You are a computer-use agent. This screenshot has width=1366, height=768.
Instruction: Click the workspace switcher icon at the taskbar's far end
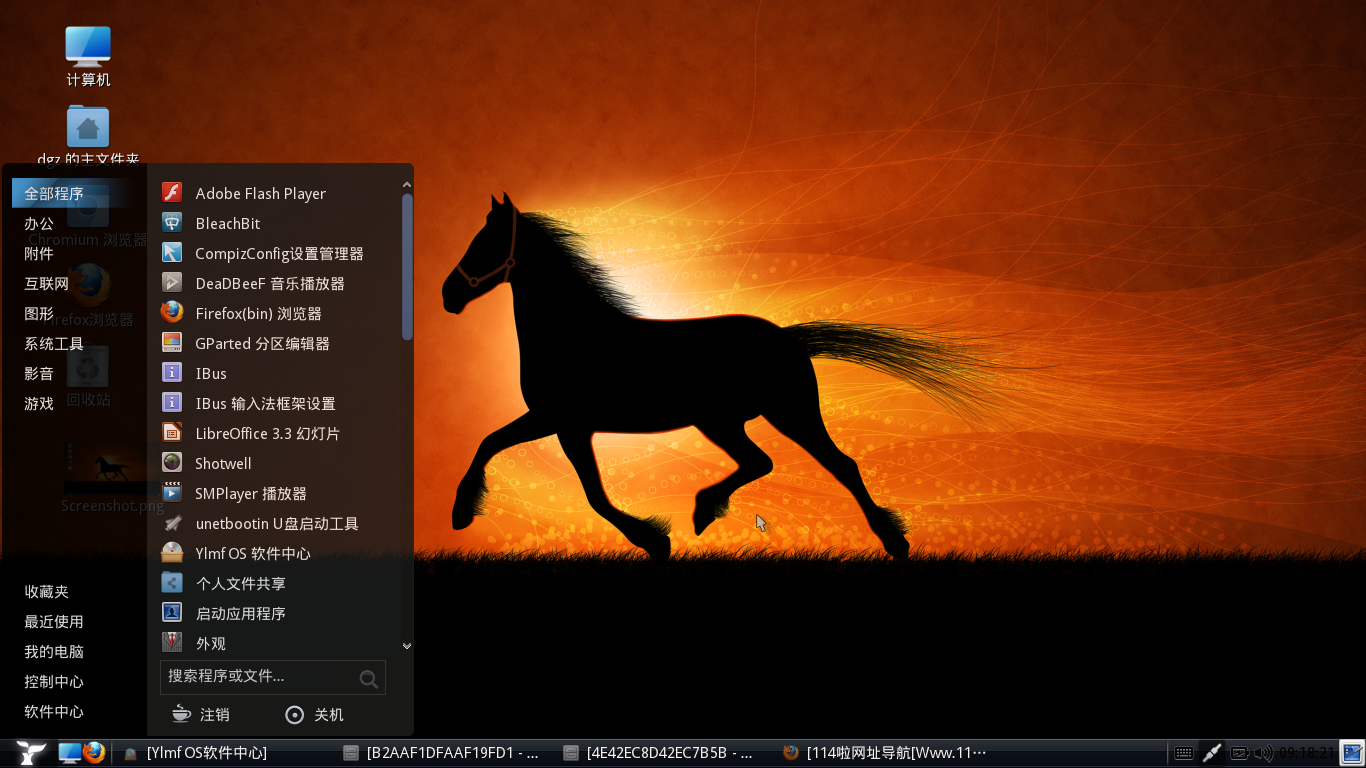tap(1352, 753)
